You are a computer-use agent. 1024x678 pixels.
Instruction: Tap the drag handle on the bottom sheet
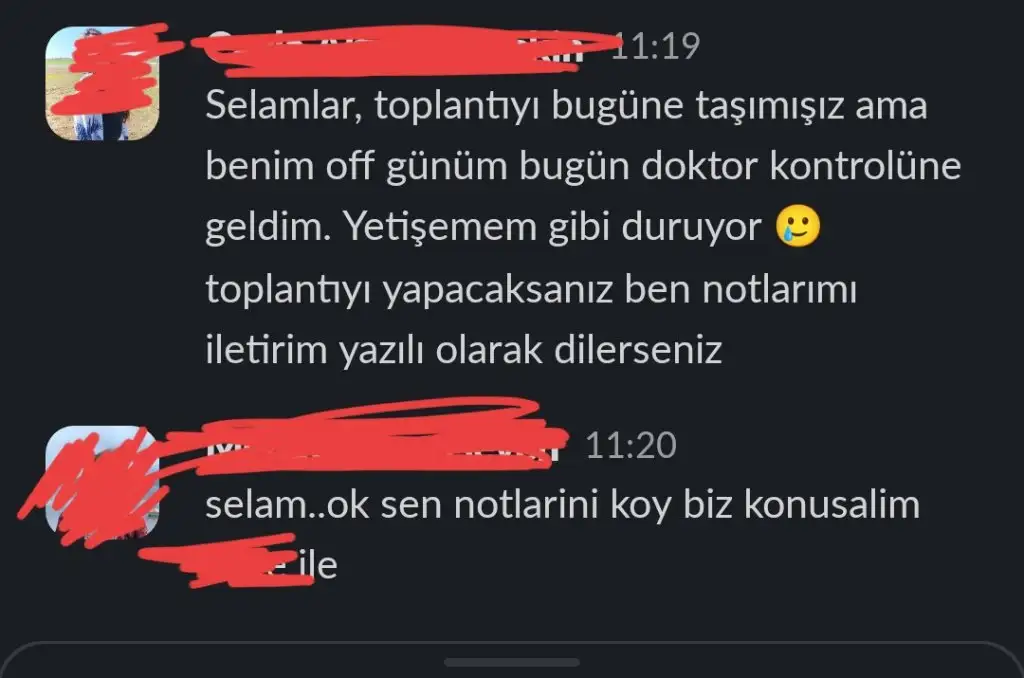511,662
